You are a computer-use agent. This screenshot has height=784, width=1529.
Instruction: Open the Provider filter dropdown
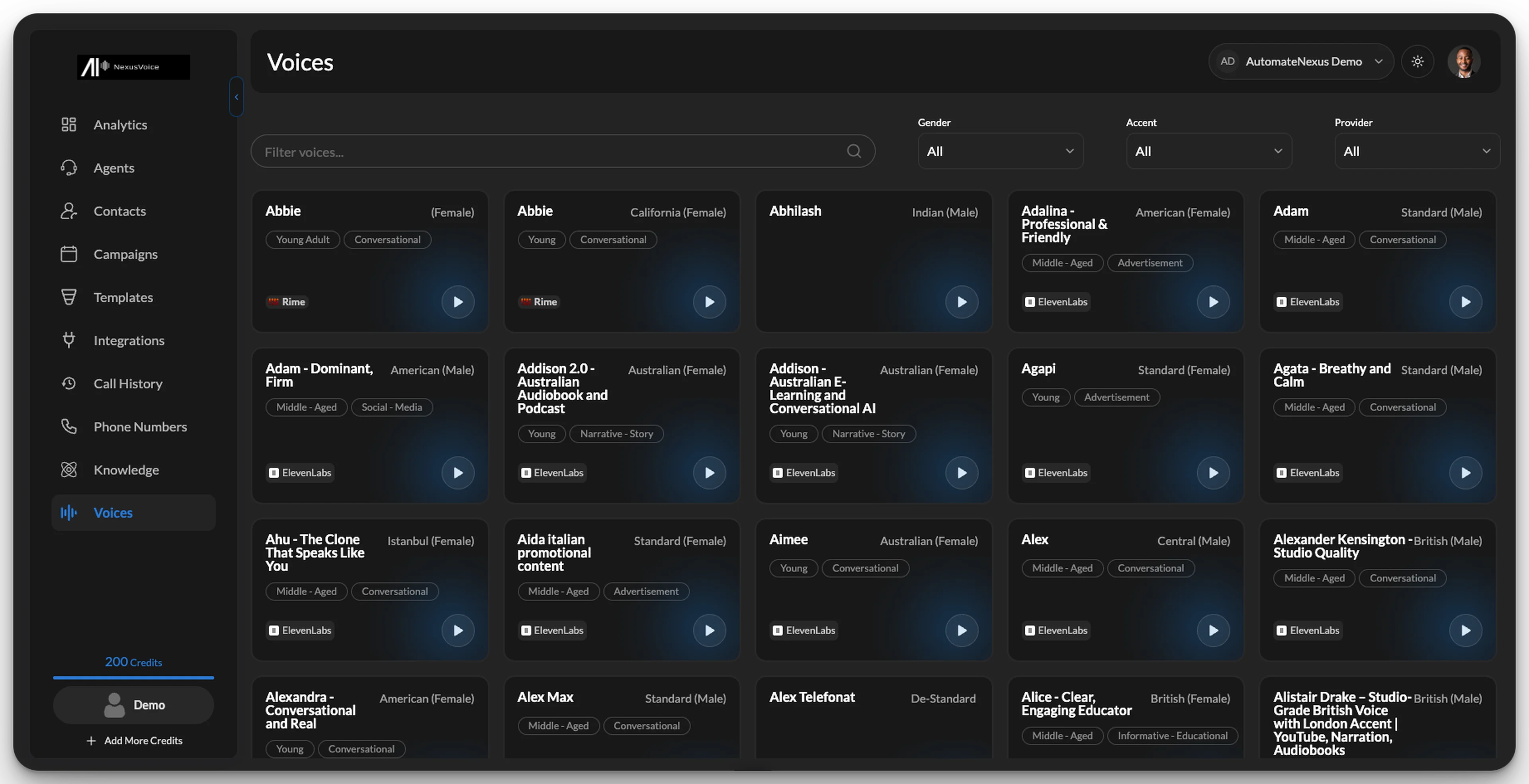[x=1417, y=151]
